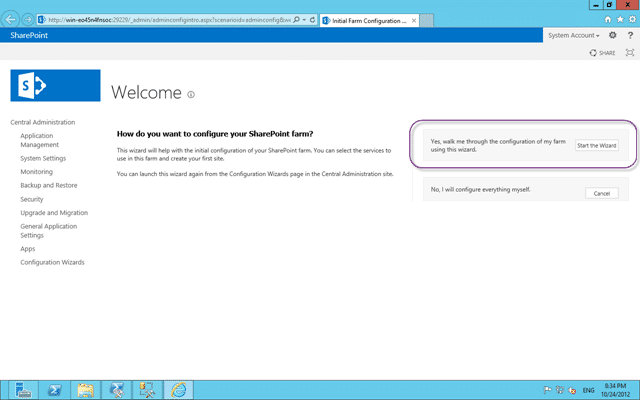The image size is (640, 400).
Task: Open the Apps section
Action: click(x=28, y=249)
